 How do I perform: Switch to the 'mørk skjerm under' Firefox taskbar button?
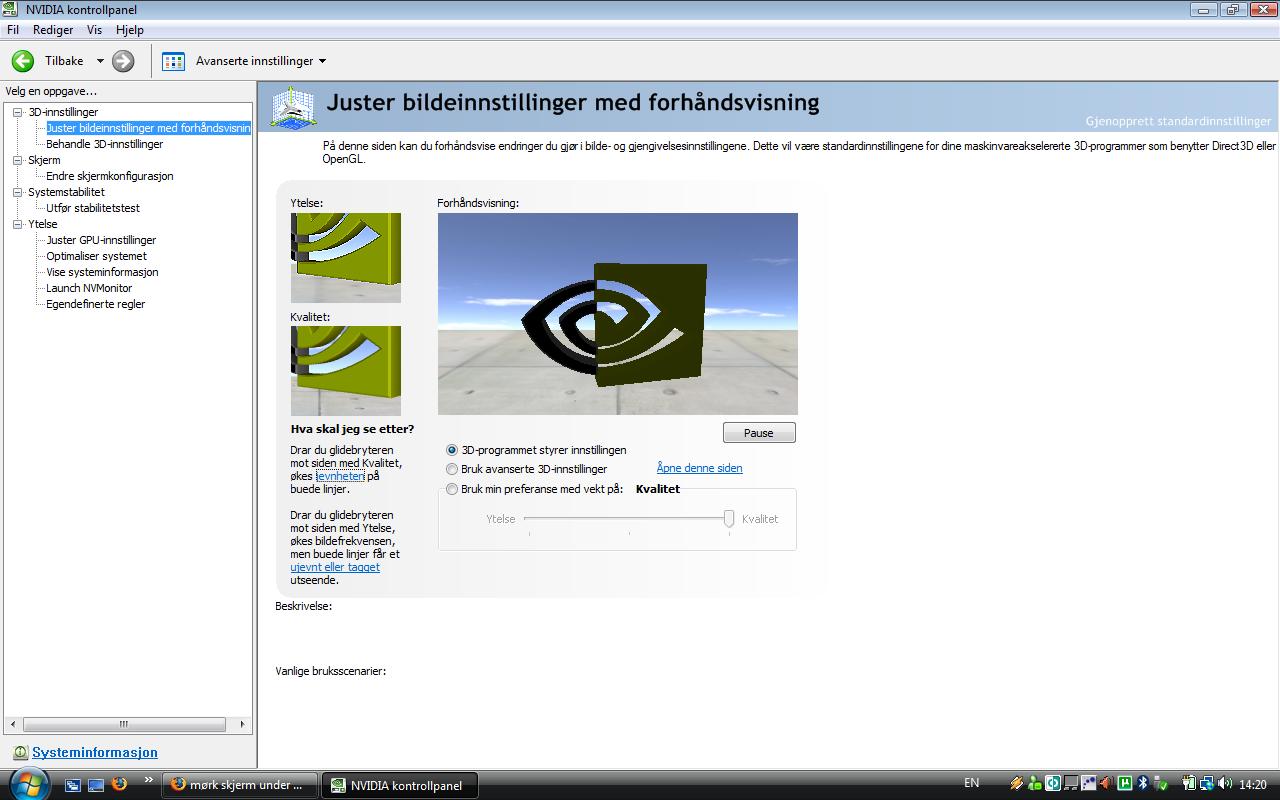click(x=240, y=785)
